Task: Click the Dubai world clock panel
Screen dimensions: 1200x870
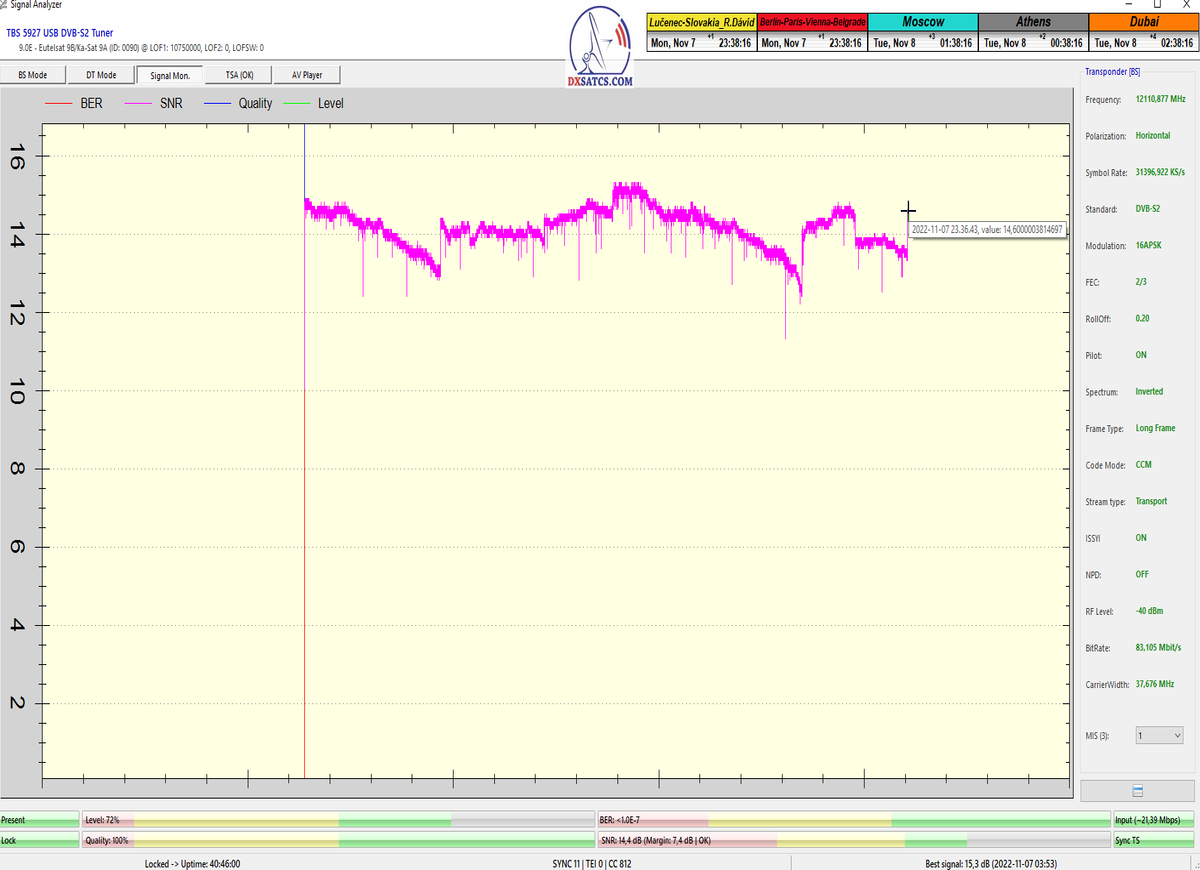Action: (1144, 33)
